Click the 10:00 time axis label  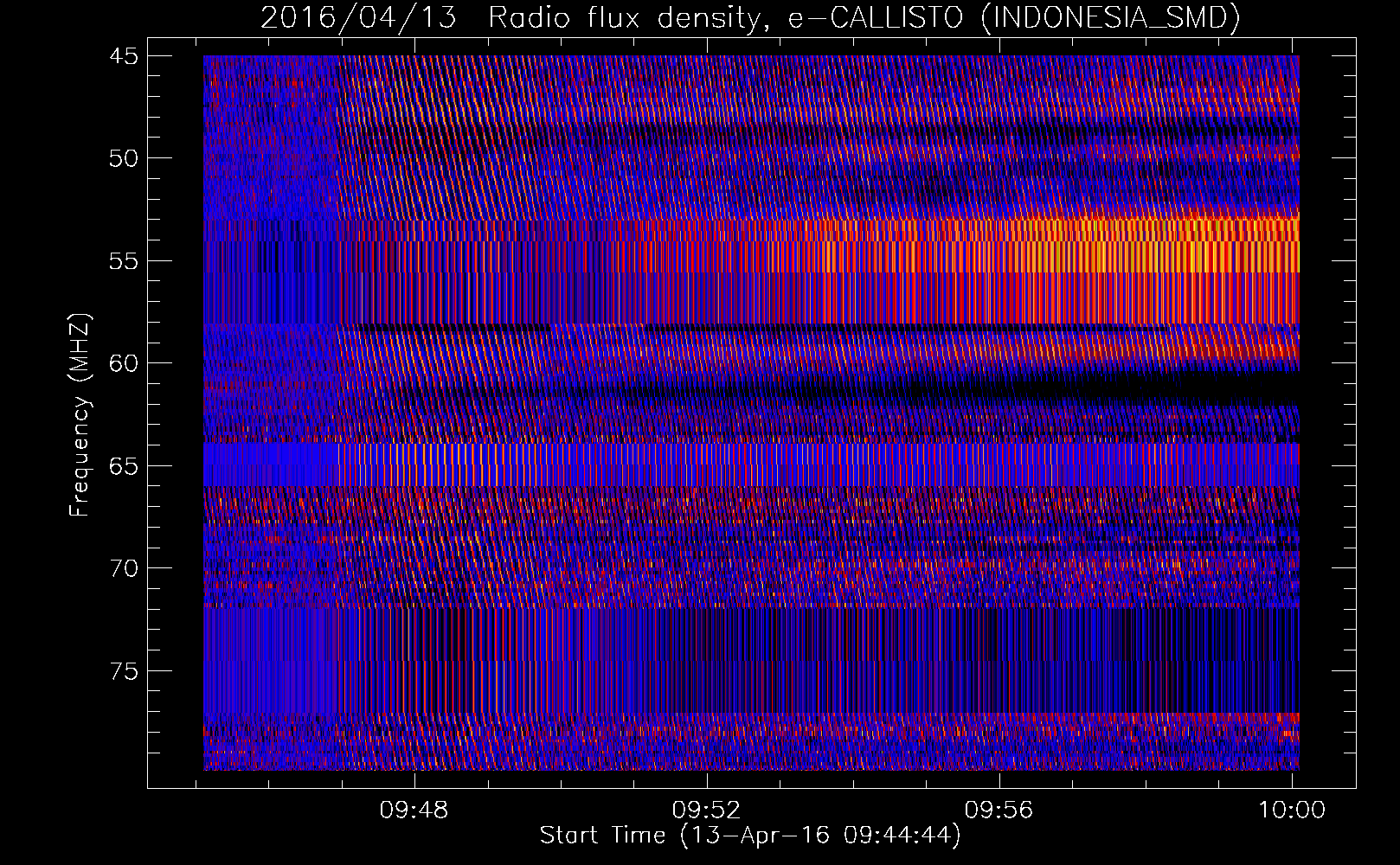click(1292, 810)
